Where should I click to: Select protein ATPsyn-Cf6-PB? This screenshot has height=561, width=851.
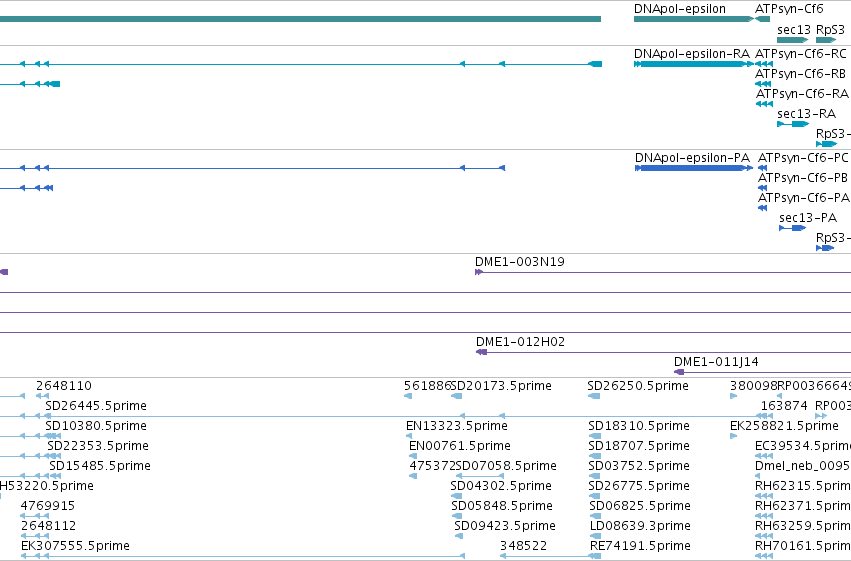coord(763,188)
